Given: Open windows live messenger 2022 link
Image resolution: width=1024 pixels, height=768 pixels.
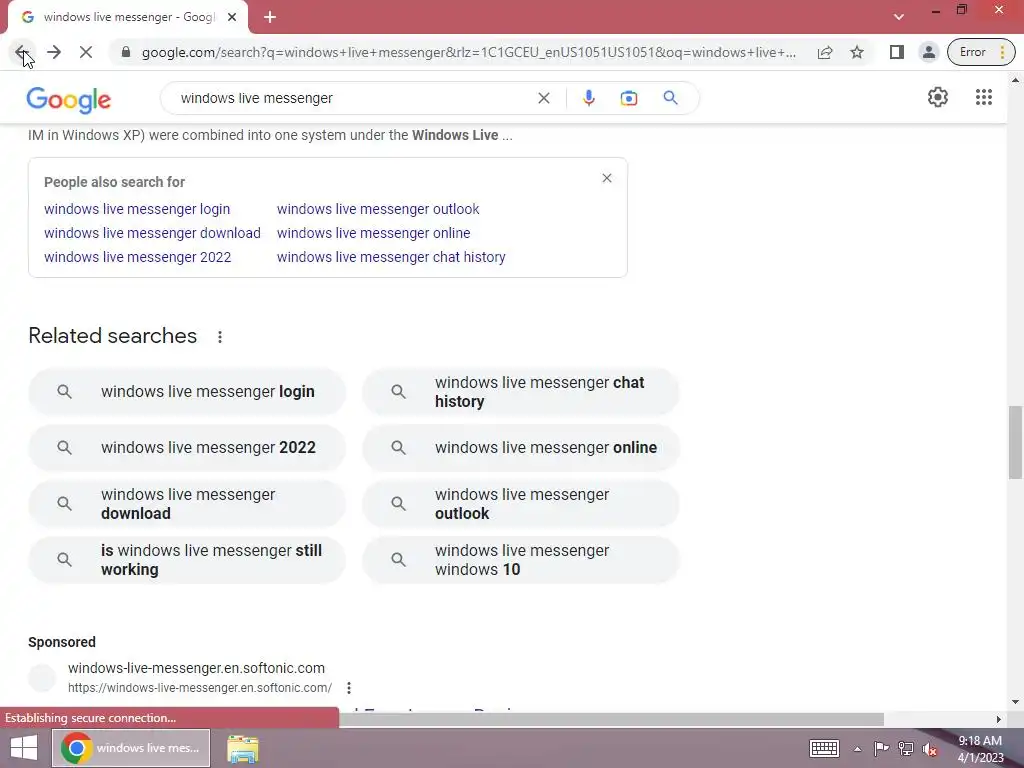Looking at the screenshot, I should pos(138,257).
